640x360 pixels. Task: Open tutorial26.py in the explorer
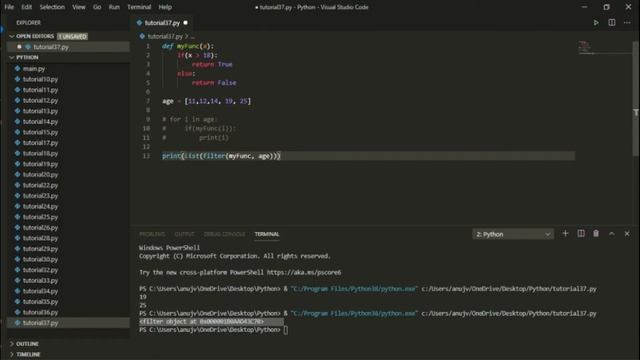click(69, 228)
